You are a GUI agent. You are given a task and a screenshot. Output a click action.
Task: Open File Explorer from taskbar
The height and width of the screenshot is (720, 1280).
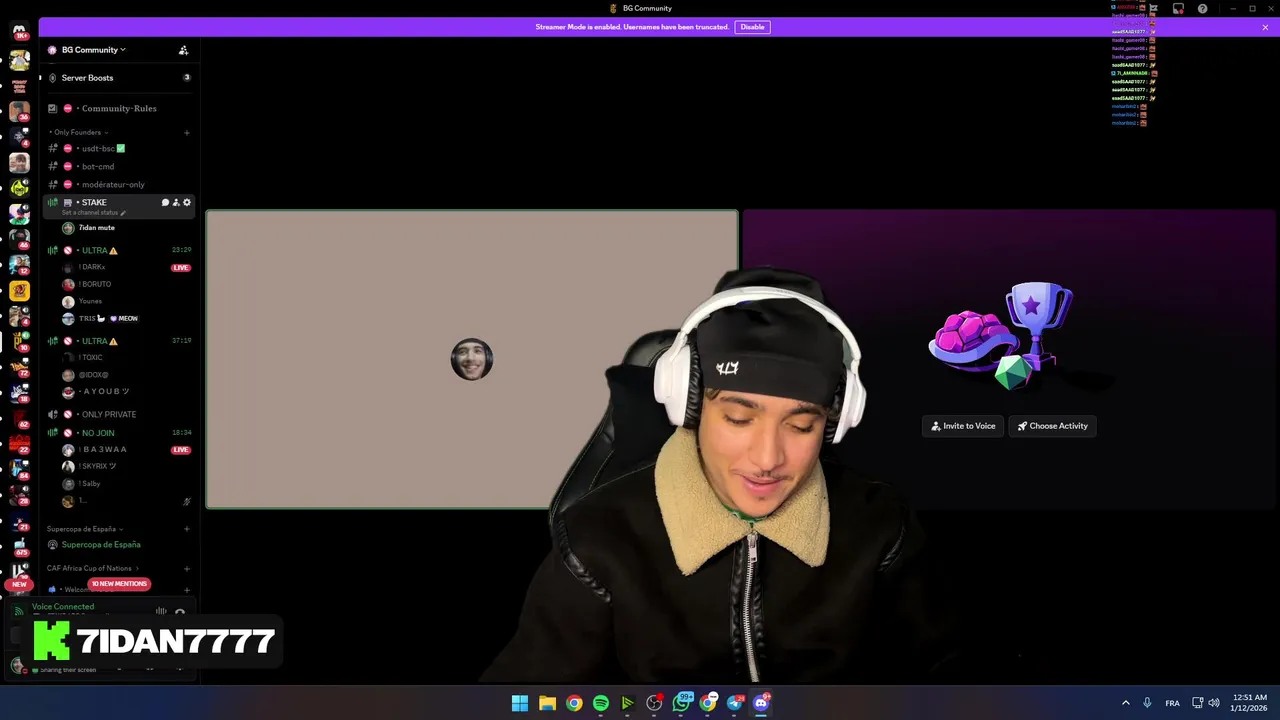pyautogui.click(x=547, y=703)
